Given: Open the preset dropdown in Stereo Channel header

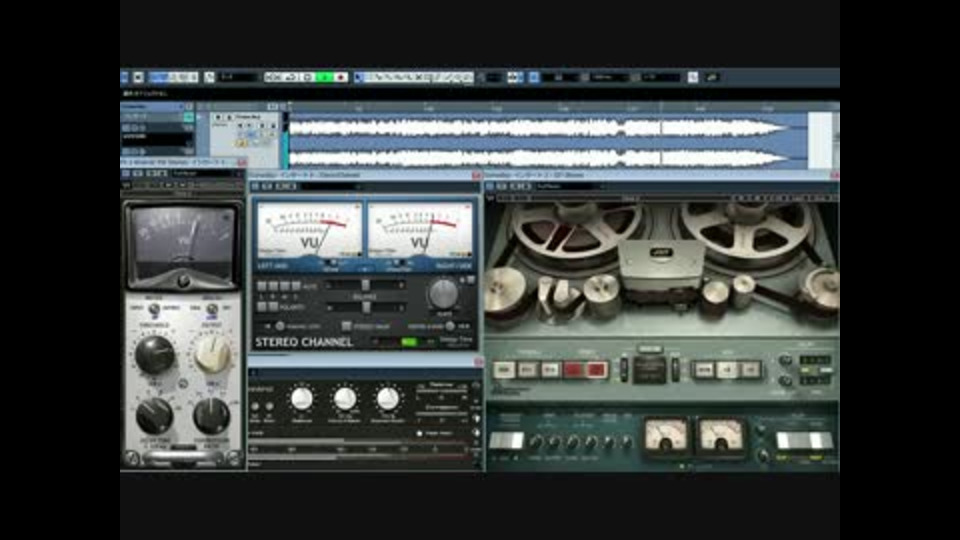Looking at the screenshot, I should click(329, 186).
